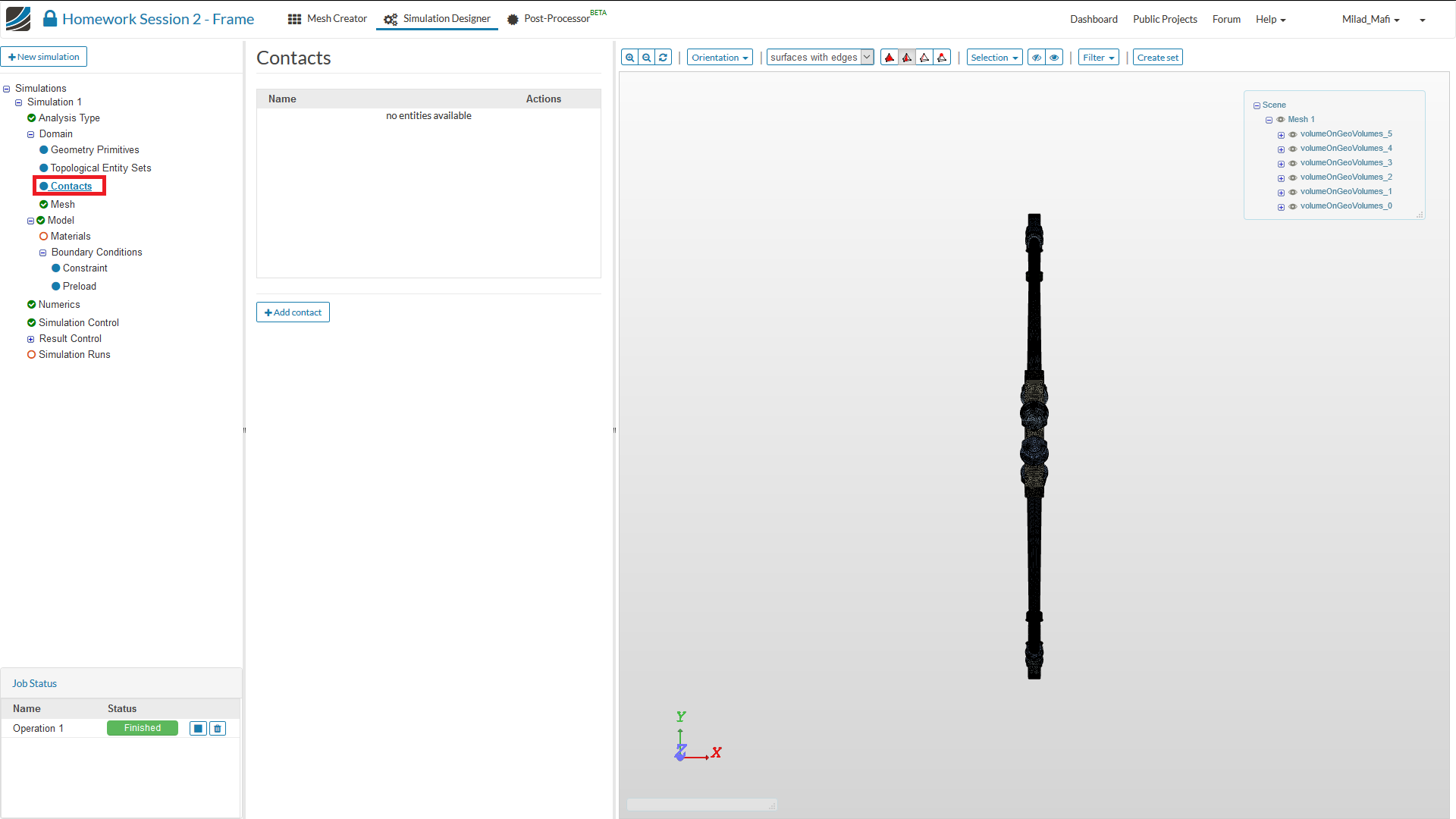This screenshot has width=1456, height=819.
Task: Open the Materials tree item
Action: pos(71,237)
